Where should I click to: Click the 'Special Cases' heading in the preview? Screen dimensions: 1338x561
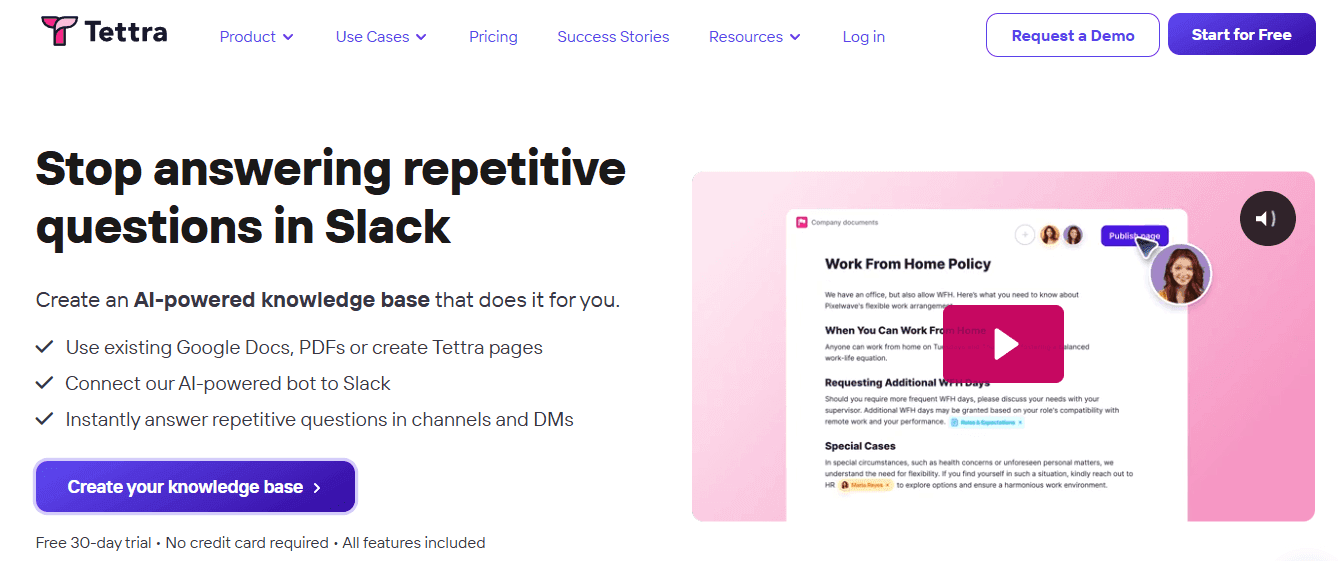[x=860, y=446]
